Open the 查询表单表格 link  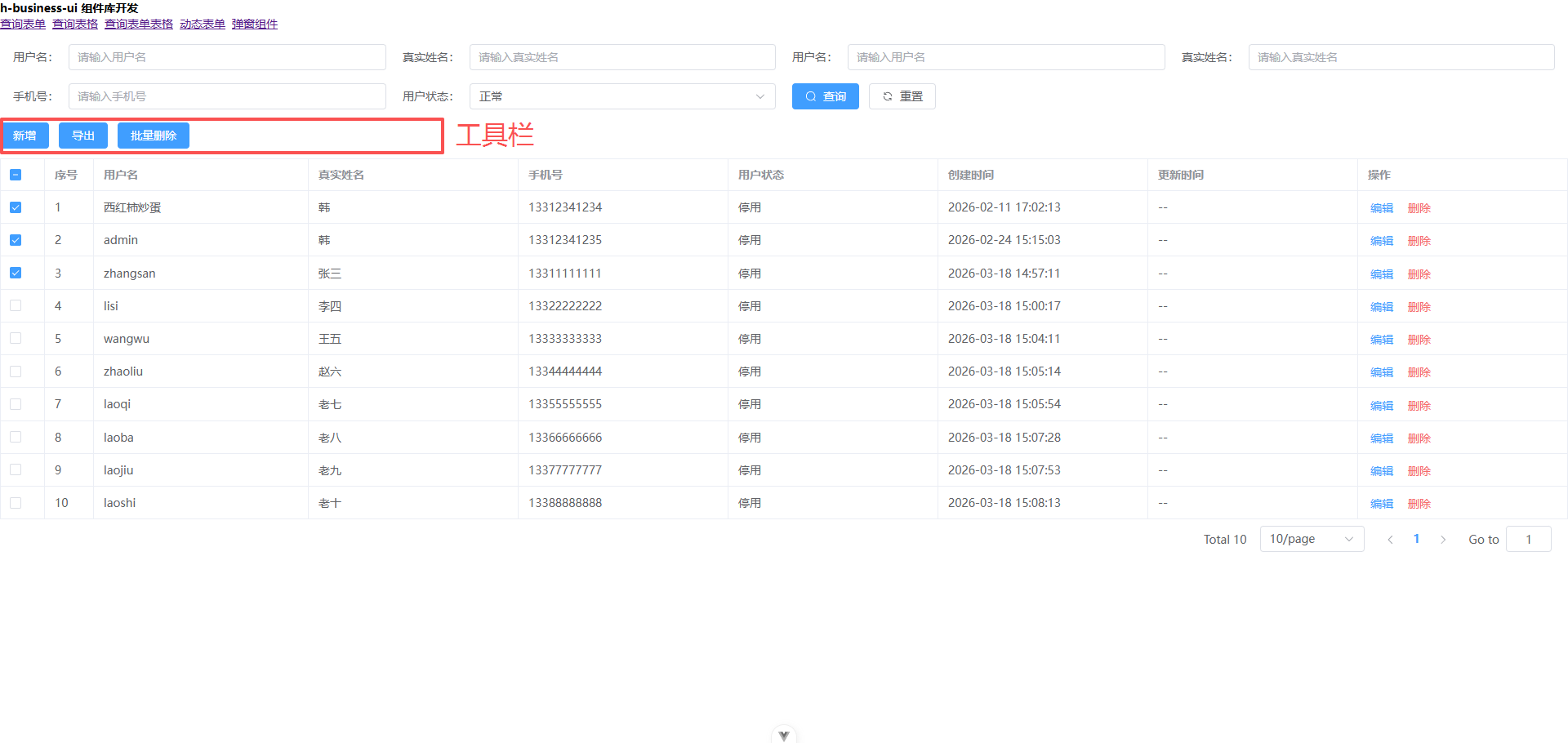139,24
